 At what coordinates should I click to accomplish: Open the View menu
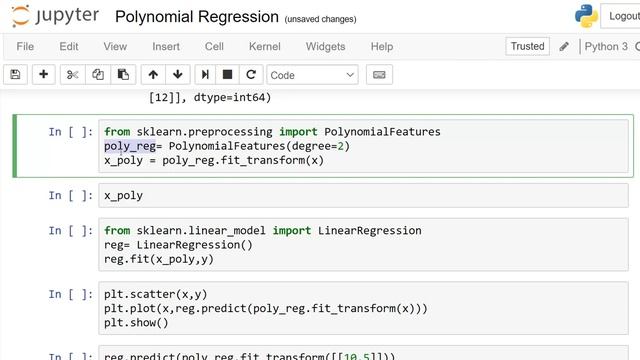click(115, 47)
